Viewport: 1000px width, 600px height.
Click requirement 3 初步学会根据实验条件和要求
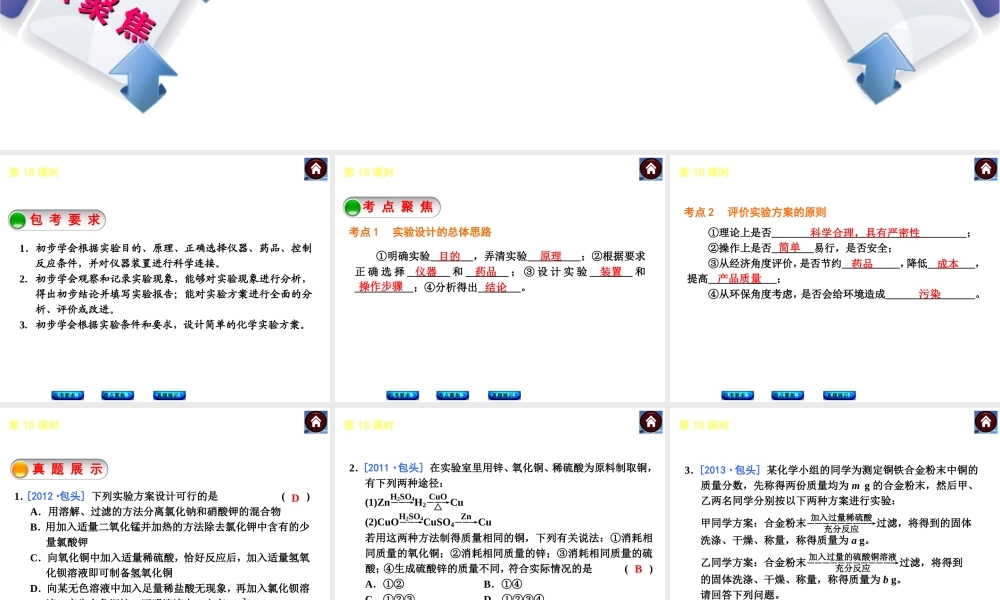[x=163, y=325]
